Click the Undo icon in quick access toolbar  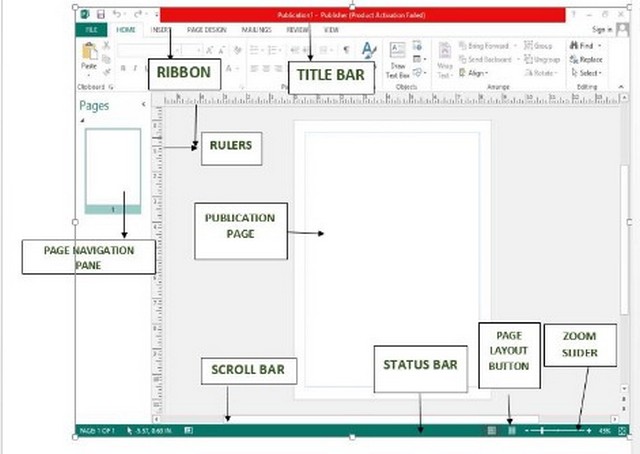(116, 16)
